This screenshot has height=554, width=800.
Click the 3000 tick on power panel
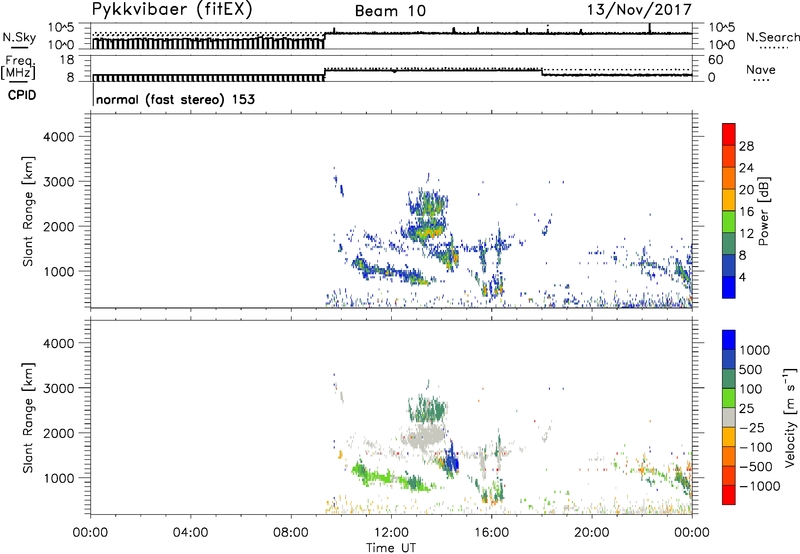click(x=59, y=182)
